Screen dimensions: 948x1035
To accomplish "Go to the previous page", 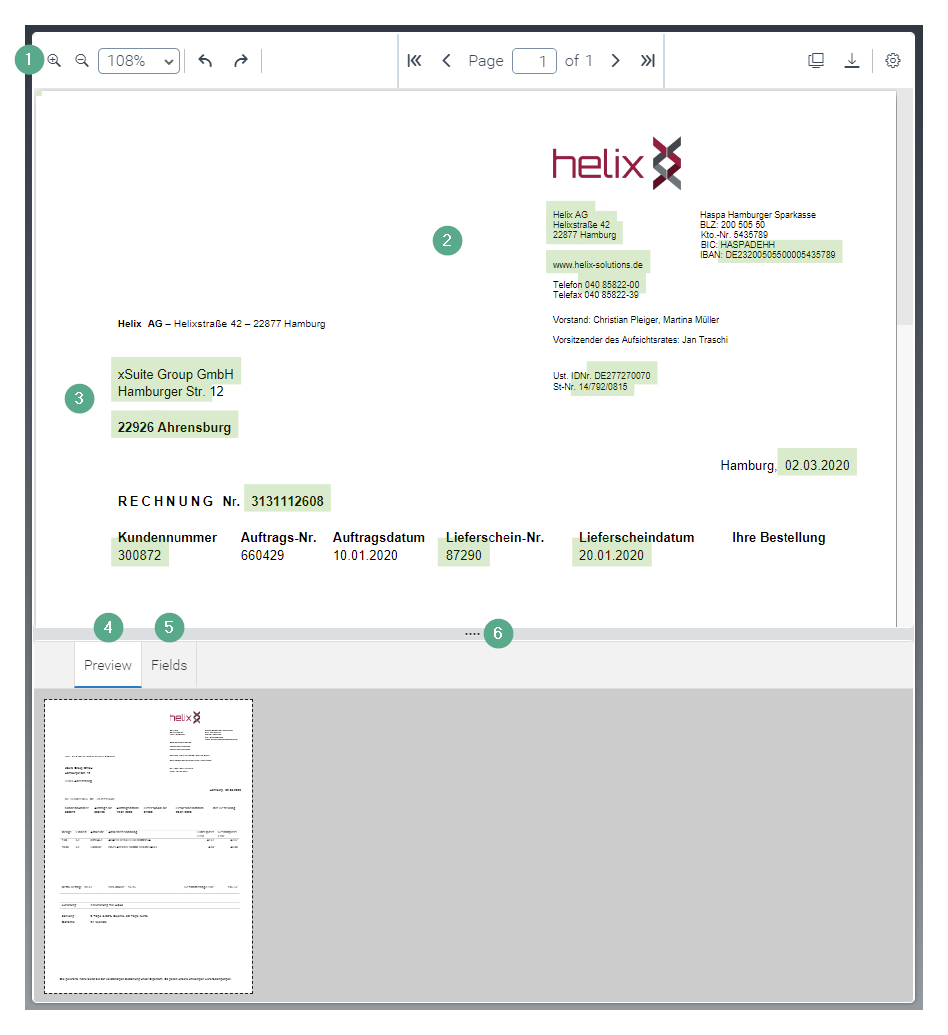I will pos(446,61).
